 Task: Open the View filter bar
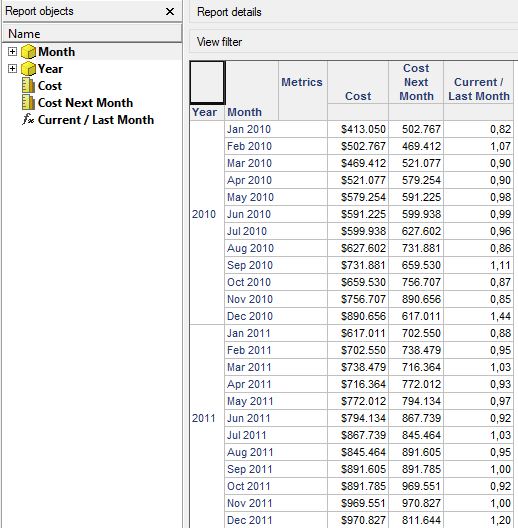(x=354, y=42)
